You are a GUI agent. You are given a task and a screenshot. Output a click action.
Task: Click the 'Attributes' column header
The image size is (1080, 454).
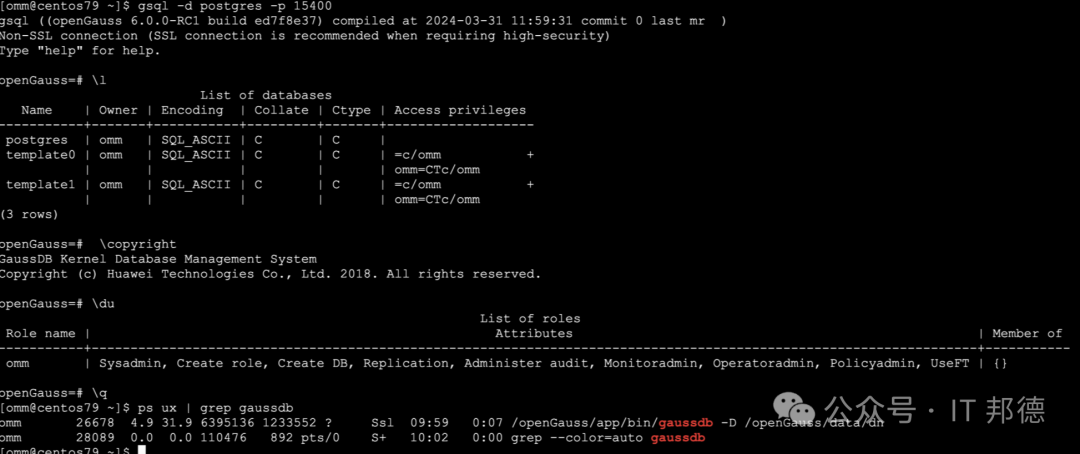point(534,333)
